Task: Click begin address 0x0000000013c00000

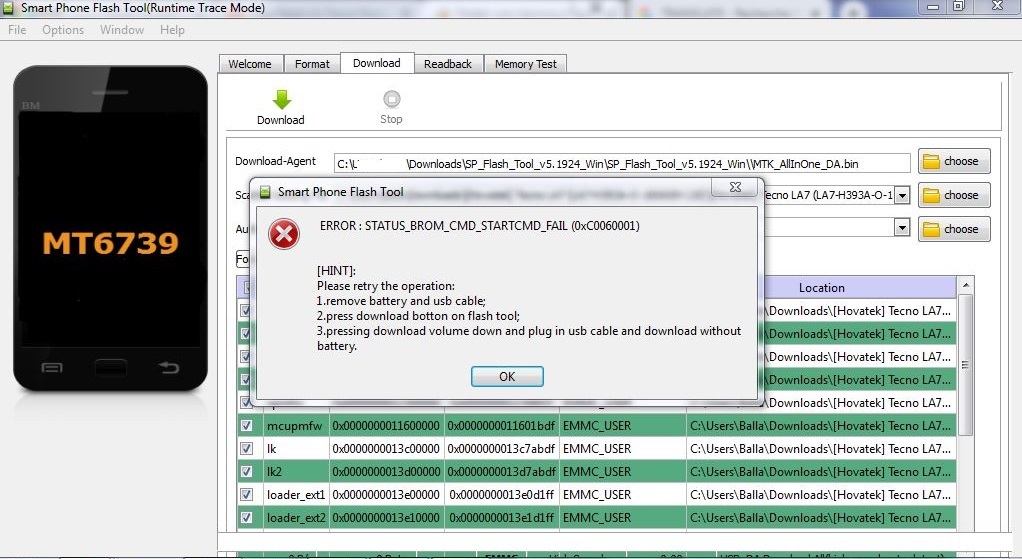Action: pos(386,448)
